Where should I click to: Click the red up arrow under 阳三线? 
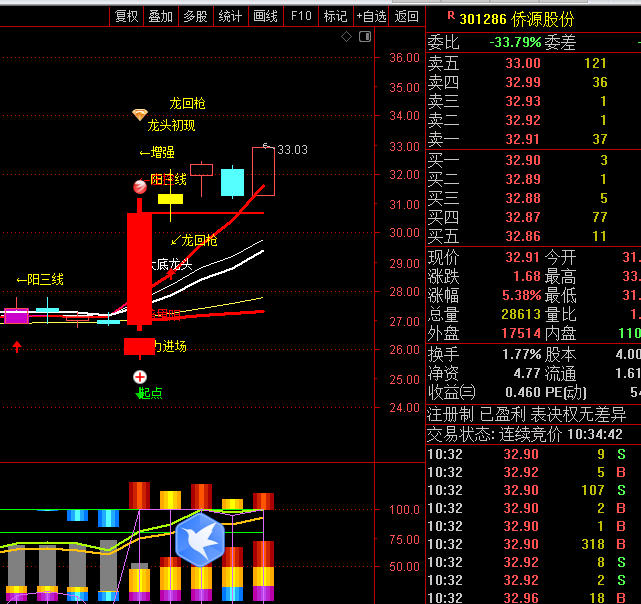point(17,346)
